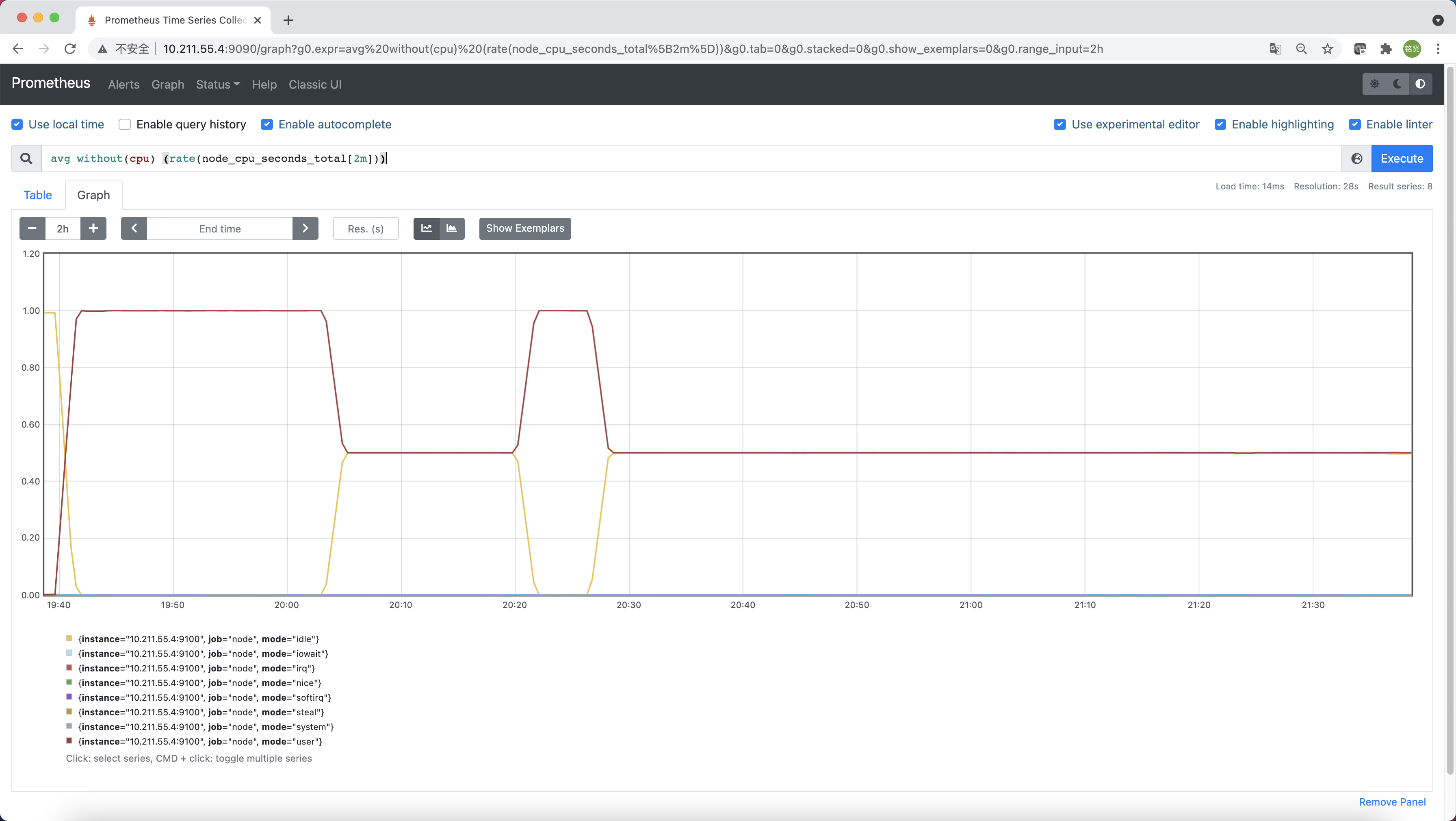This screenshot has width=1456, height=821.
Task: Move the end time backward
Action: [134, 228]
